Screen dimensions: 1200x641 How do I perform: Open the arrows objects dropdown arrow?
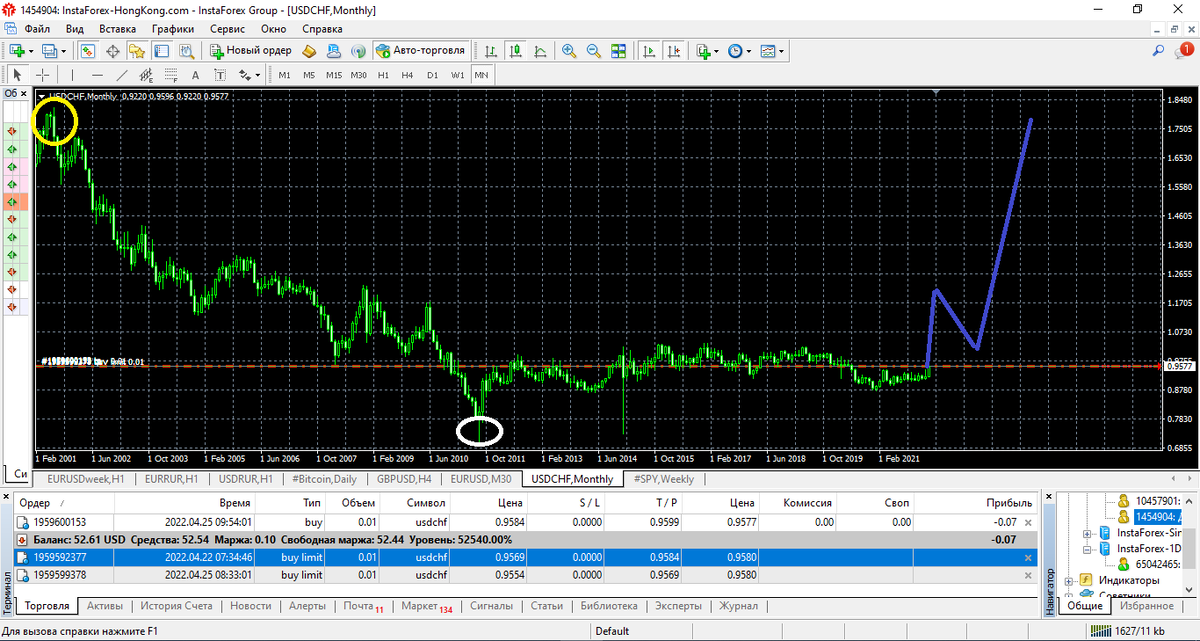(x=257, y=75)
